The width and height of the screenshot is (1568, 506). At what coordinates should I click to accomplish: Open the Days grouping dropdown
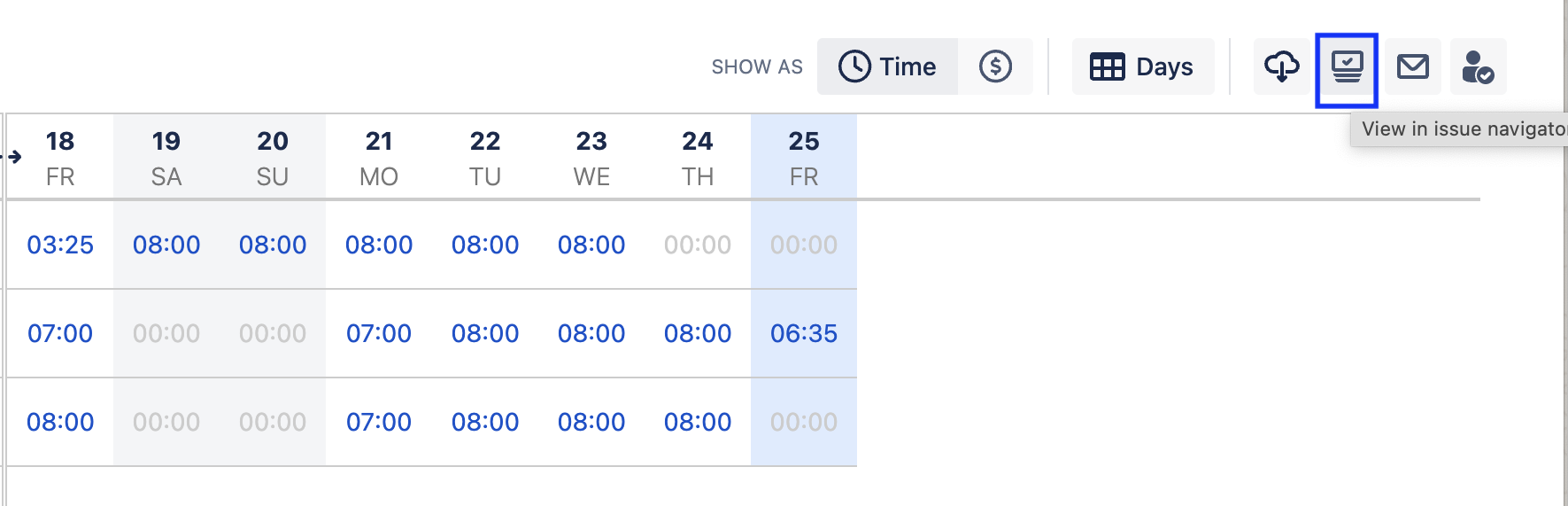pos(1142,66)
